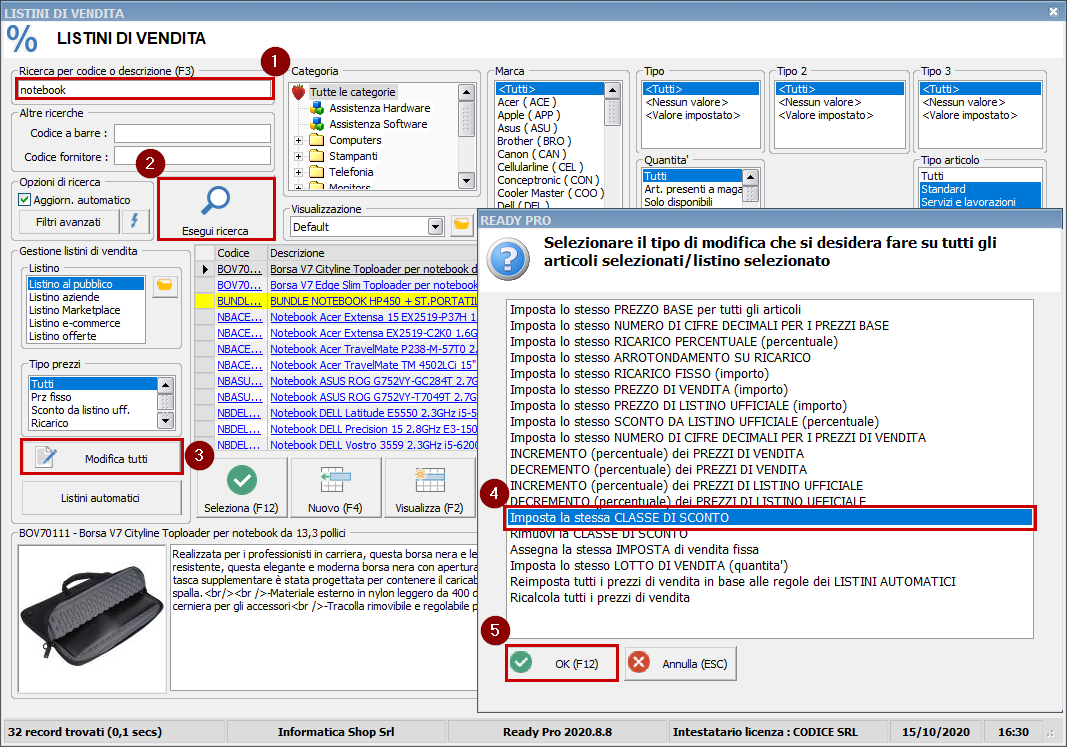Close the Listini di Vendita window
Screen dimensions: 1067x747
pos(1053,12)
